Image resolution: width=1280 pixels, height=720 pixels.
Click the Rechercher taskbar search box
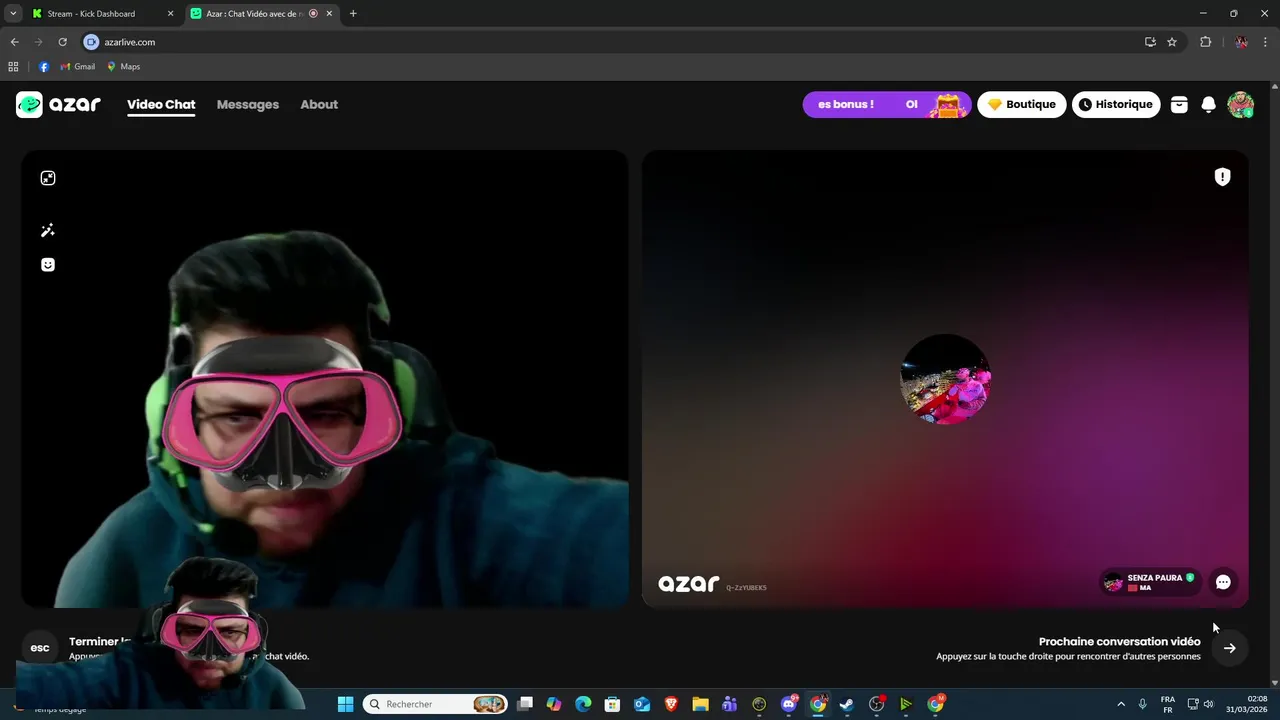(x=435, y=704)
